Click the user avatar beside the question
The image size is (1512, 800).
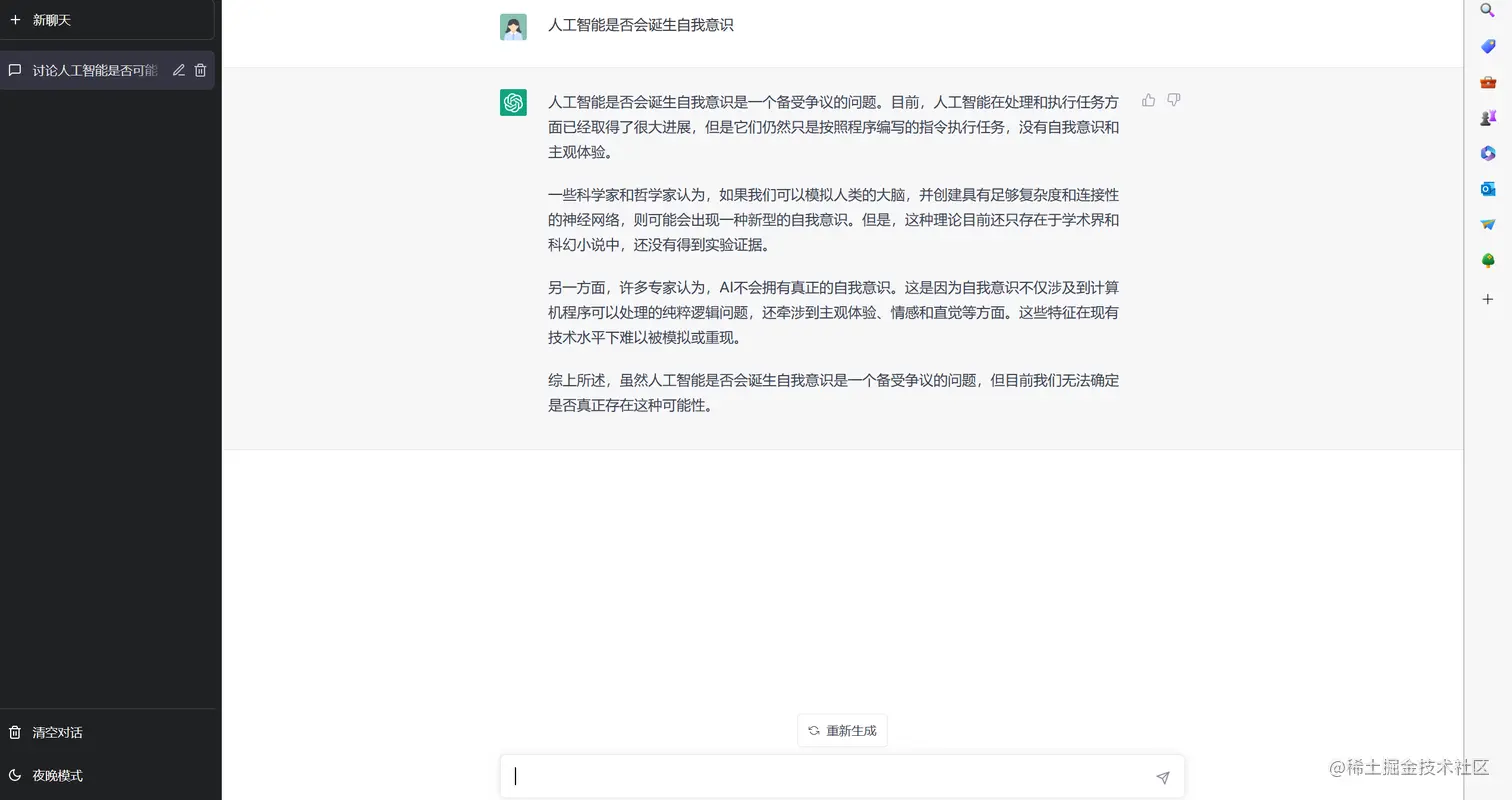coord(513,27)
